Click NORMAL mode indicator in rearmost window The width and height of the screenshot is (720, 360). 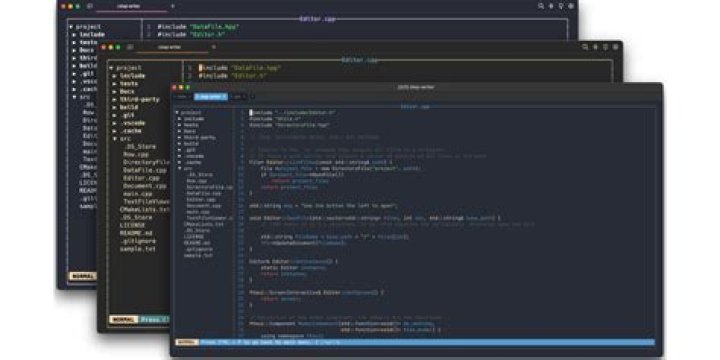pos(83,276)
